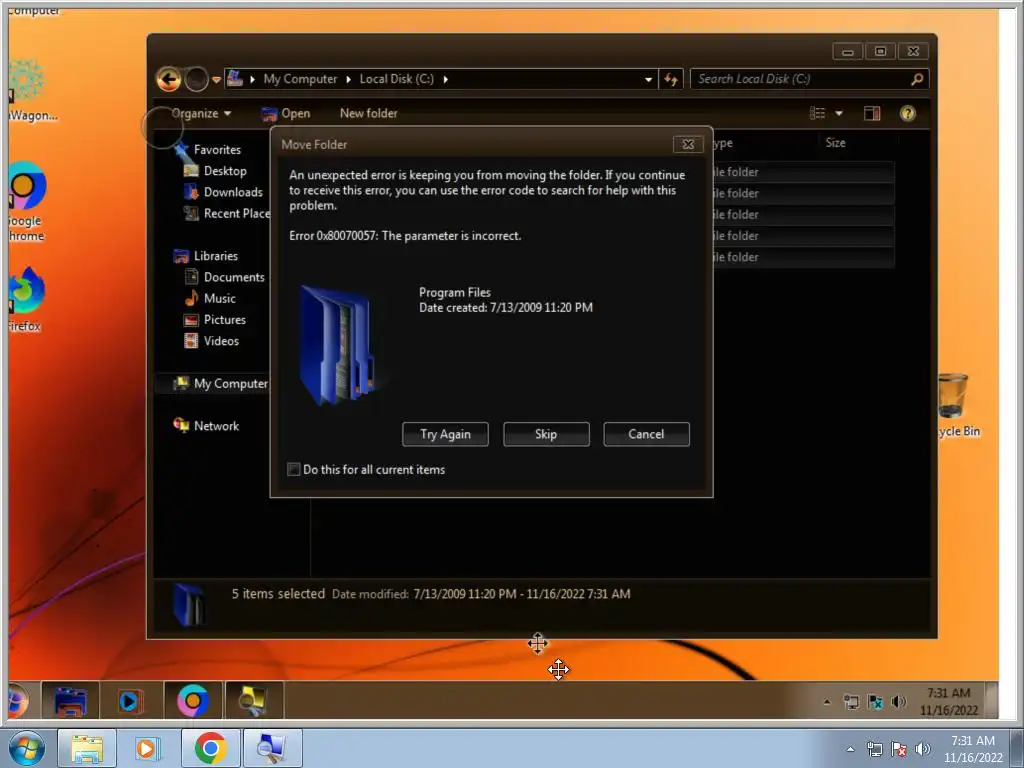This screenshot has width=1024, height=768.
Task: Click the remote viewer app in host taskbar
Action: 272,748
